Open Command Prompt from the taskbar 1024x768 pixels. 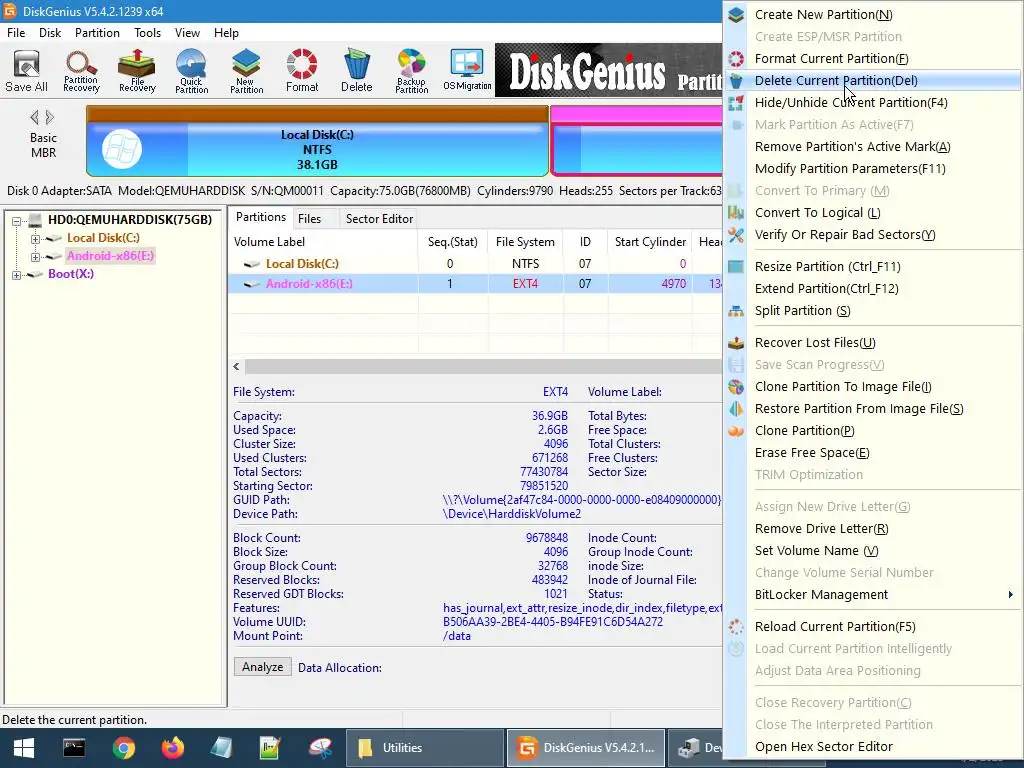[x=74, y=748]
